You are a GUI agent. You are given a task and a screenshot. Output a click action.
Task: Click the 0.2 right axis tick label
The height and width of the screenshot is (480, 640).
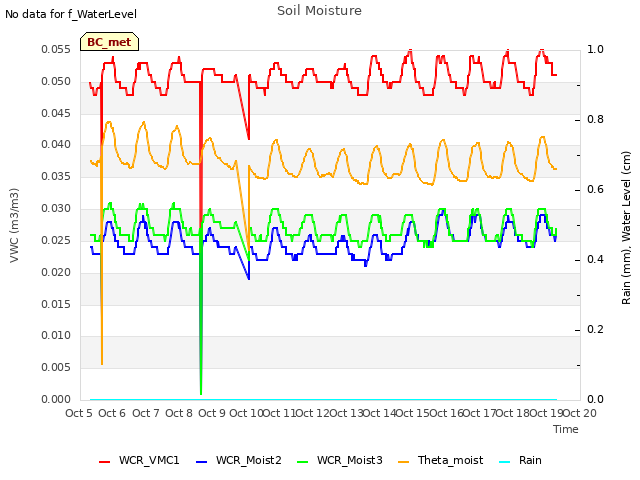[595, 330]
